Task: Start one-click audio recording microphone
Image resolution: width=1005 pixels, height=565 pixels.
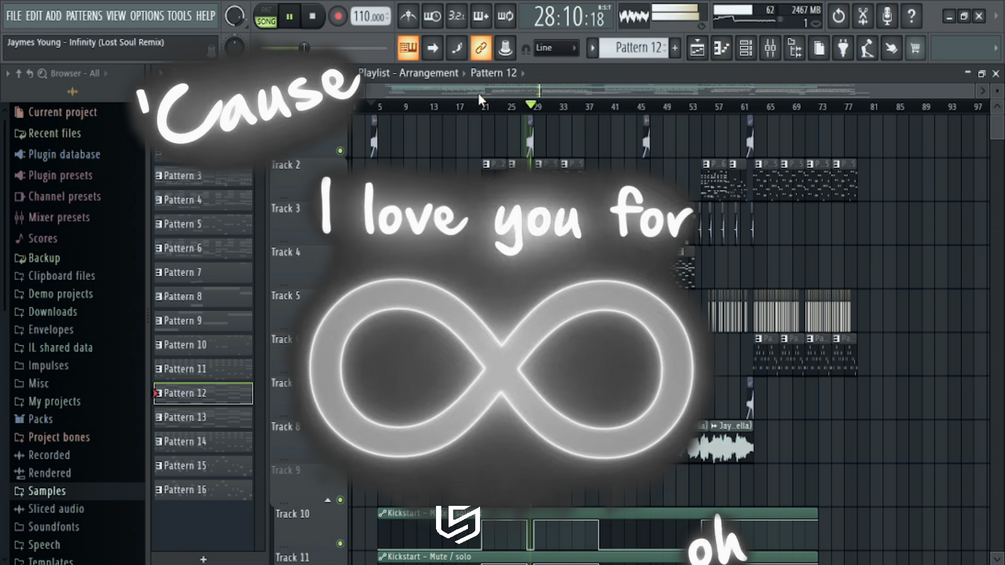Action: (x=887, y=16)
